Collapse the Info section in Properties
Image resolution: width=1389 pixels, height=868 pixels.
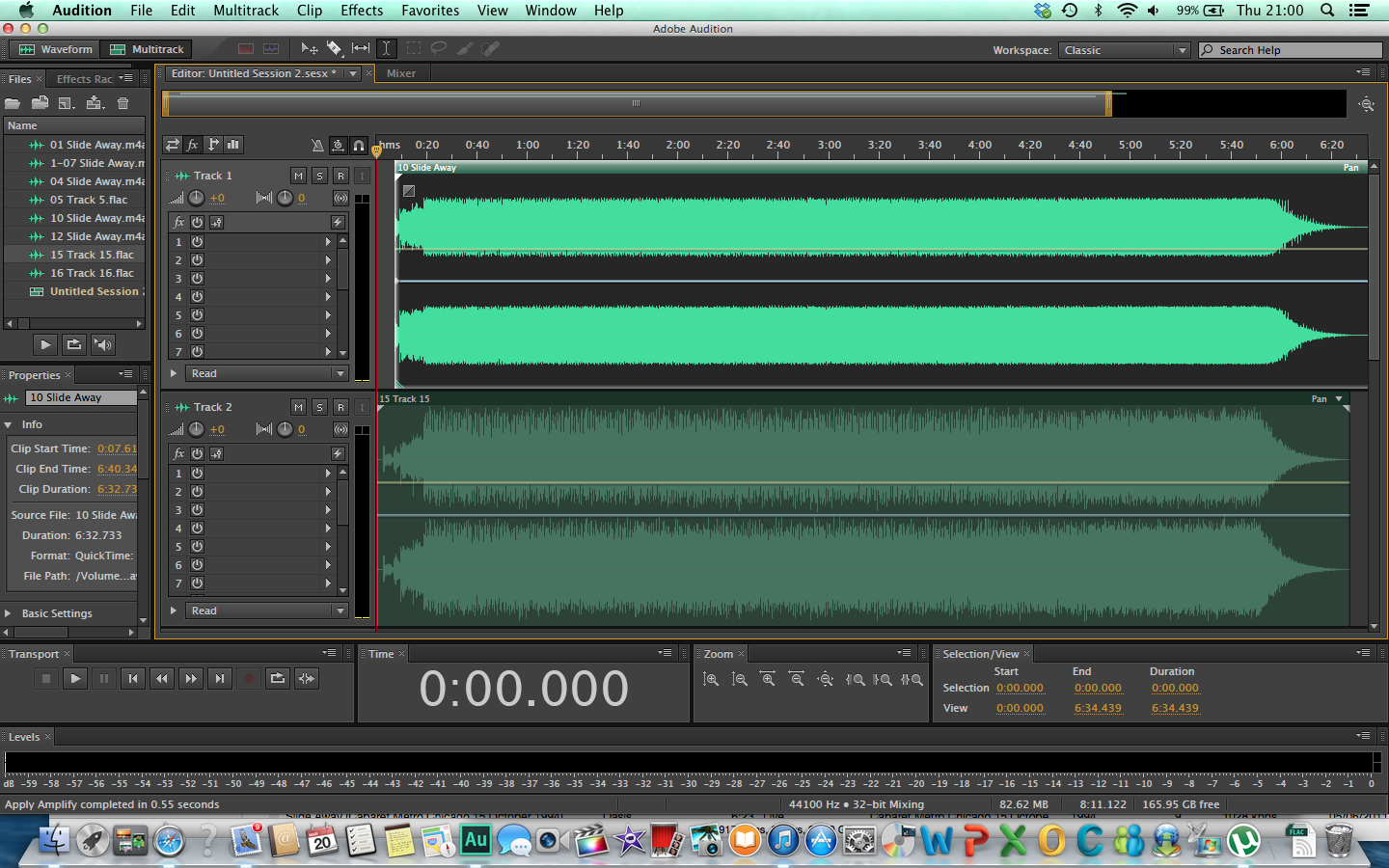(x=9, y=424)
